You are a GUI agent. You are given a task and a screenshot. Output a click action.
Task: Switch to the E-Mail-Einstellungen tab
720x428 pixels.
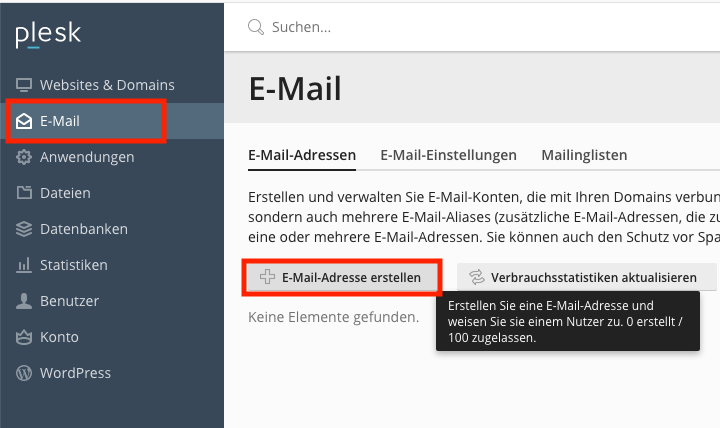pyautogui.click(x=448, y=155)
